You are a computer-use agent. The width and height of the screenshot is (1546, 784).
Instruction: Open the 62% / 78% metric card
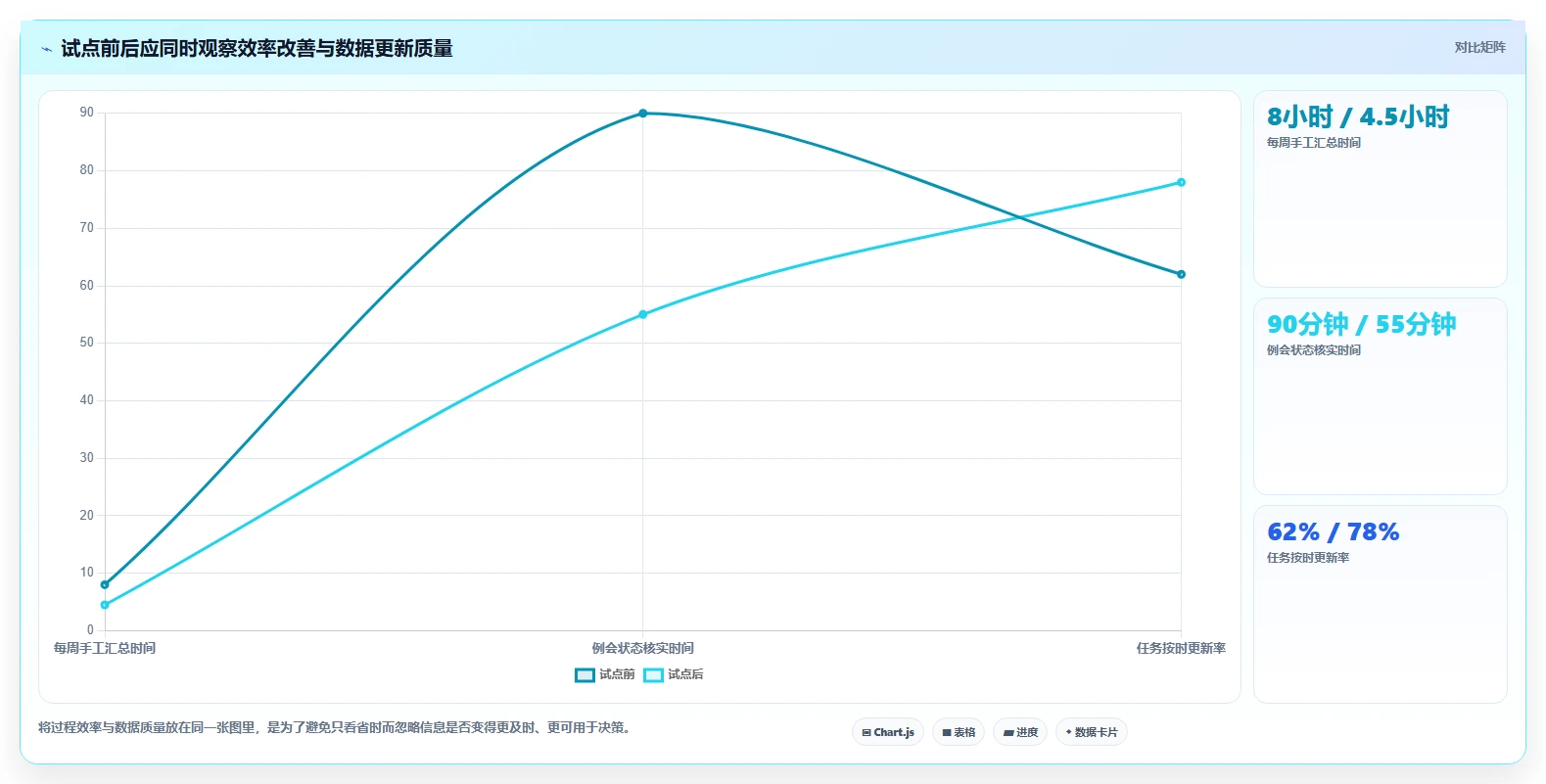pyautogui.click(x=1380, y=604)
